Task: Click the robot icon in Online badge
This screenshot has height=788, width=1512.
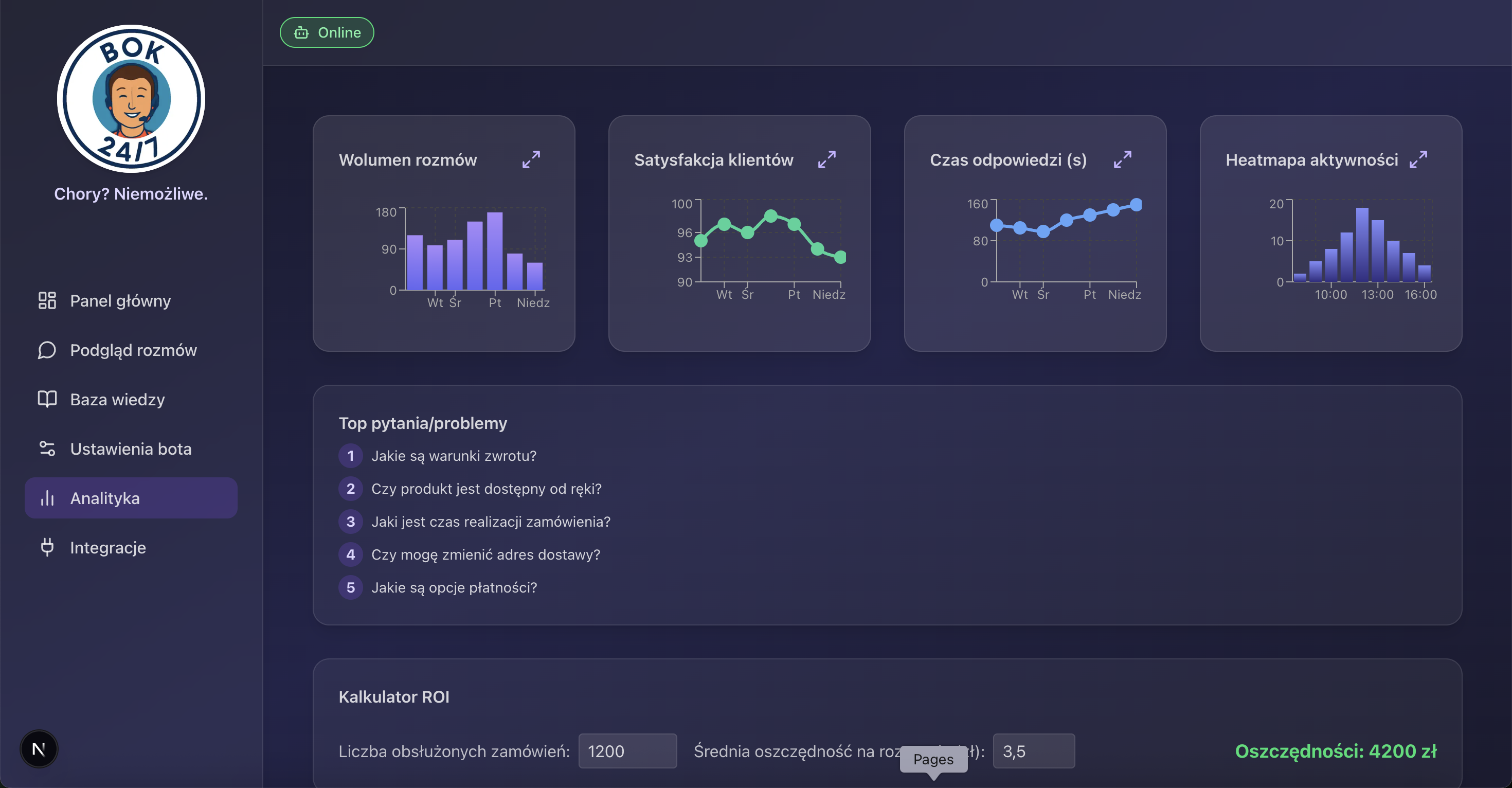Action: tap(302, 33)
